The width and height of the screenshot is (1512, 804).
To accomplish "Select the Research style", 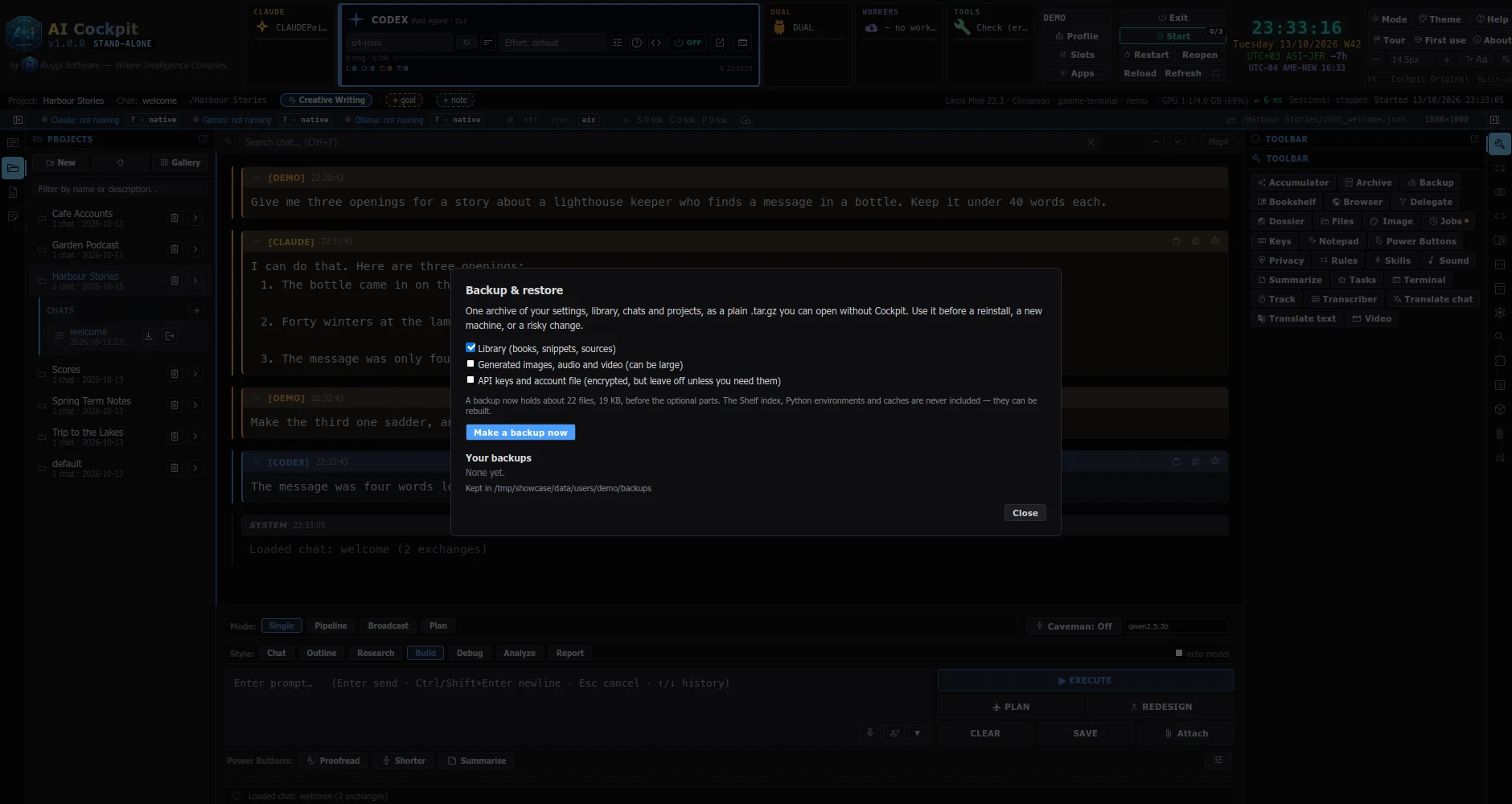I will (x=376, y=654).
